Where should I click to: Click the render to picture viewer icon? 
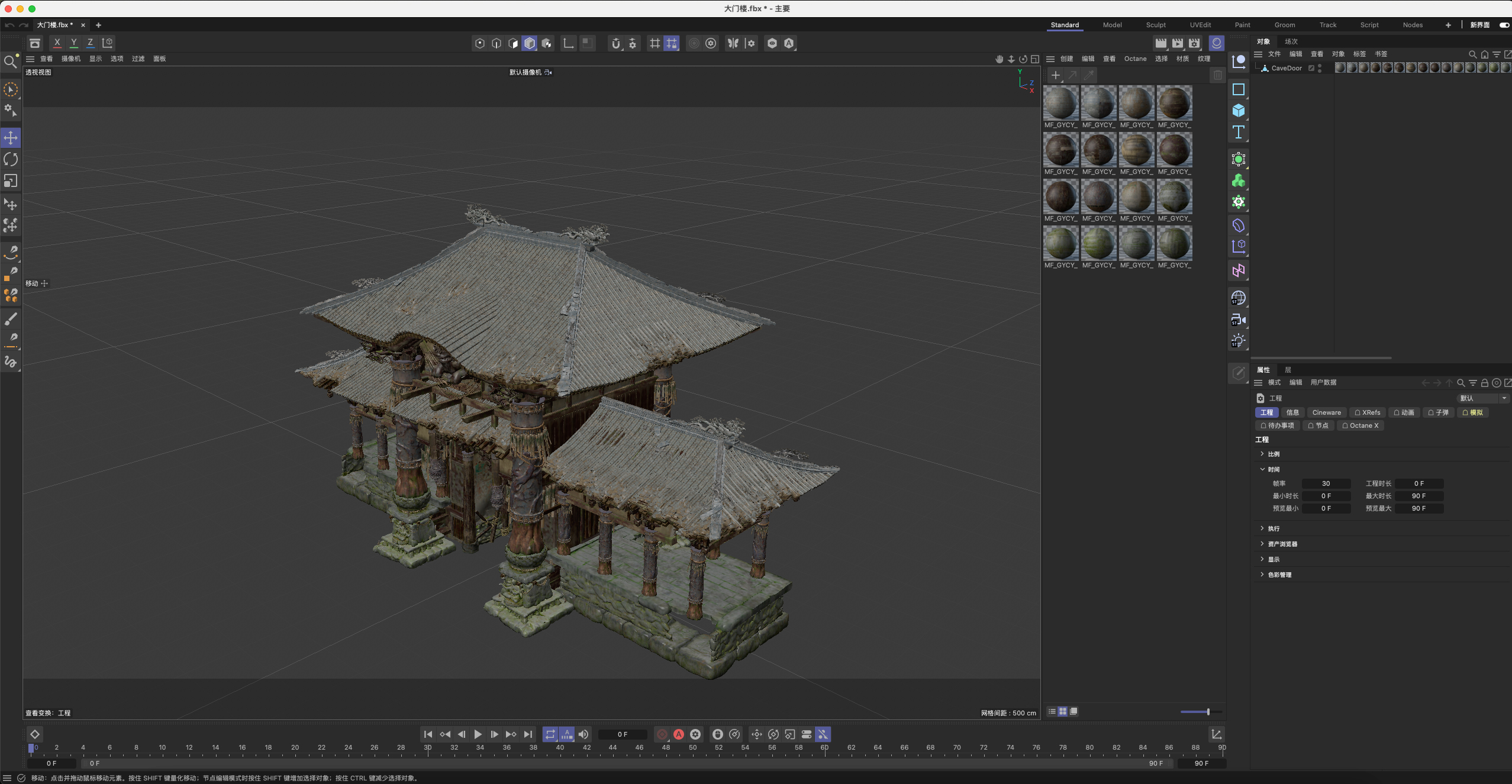(1178, 43)
